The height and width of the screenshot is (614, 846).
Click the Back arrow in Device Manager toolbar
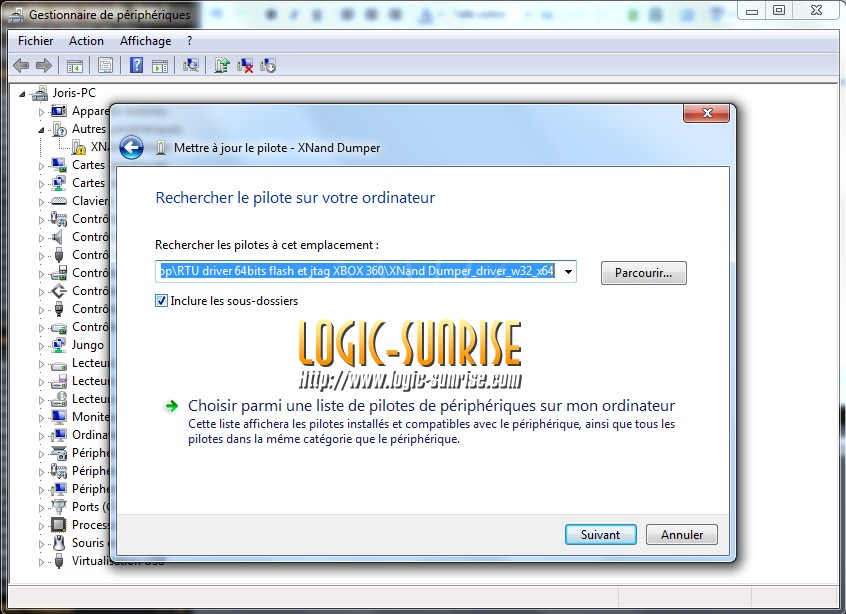21,66
